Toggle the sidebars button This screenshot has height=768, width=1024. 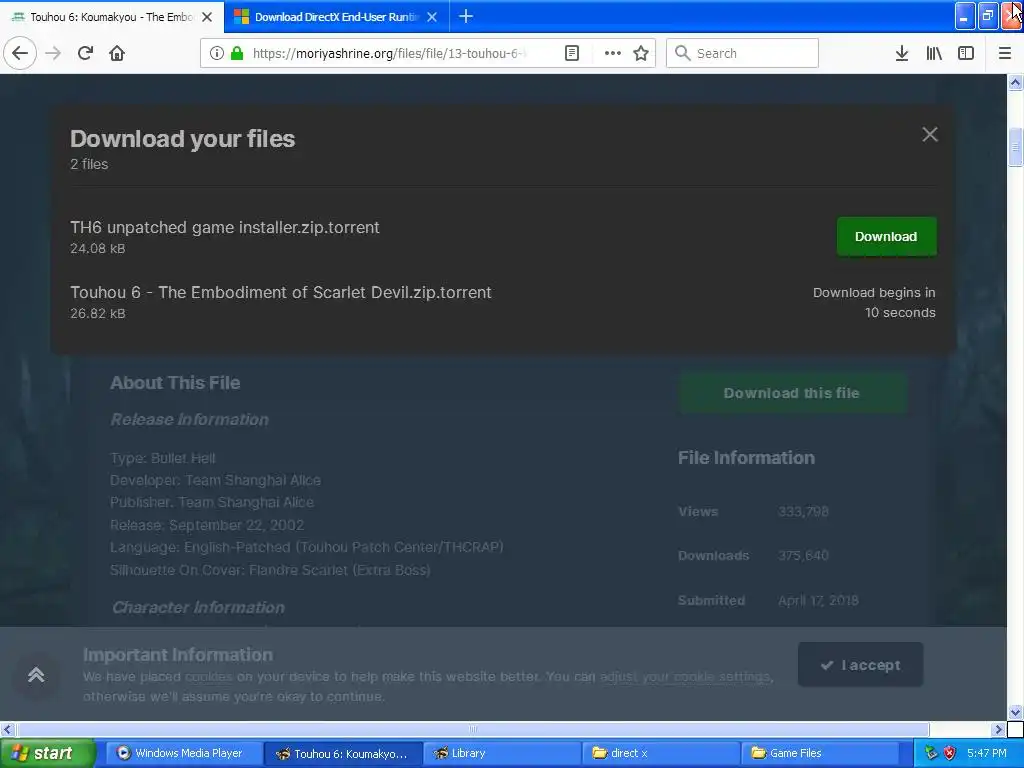tap(966, 53)
